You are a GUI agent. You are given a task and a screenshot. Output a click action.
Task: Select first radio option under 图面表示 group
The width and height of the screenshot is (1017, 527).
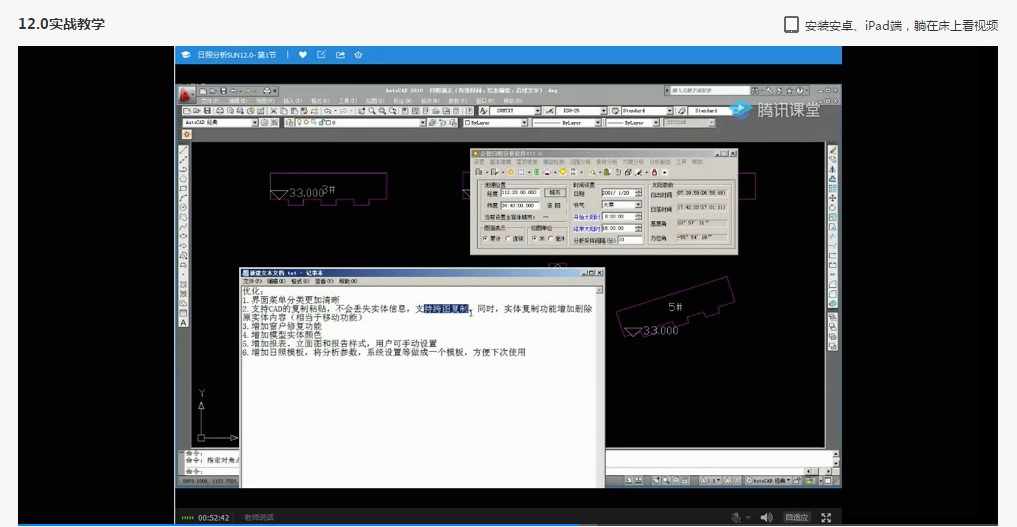[485, 239]
